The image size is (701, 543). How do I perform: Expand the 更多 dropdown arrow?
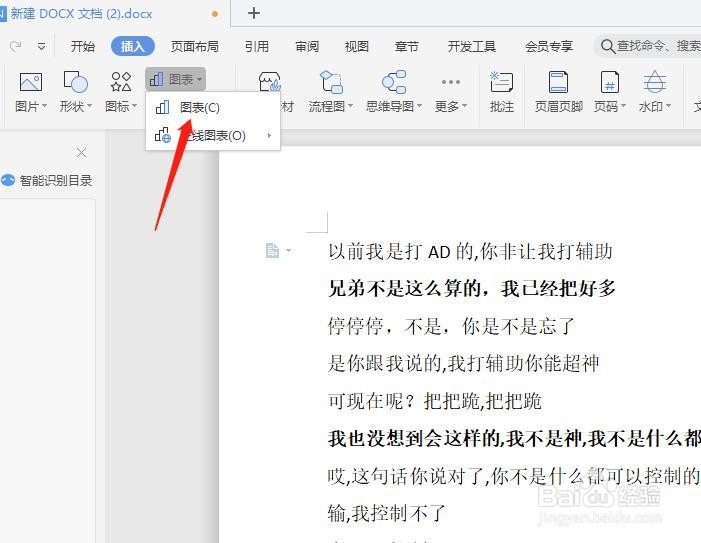coord(465,106)
